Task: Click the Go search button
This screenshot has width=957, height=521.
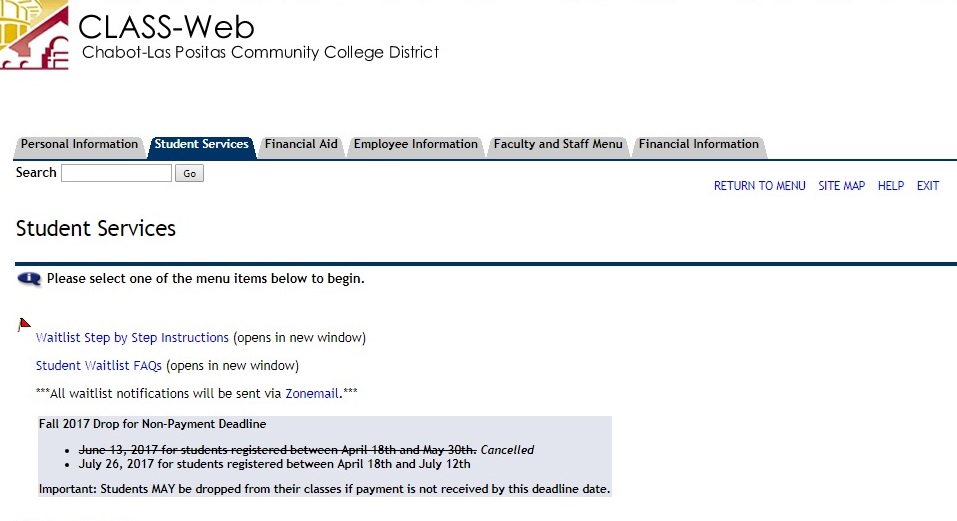Action: point(189,173)
